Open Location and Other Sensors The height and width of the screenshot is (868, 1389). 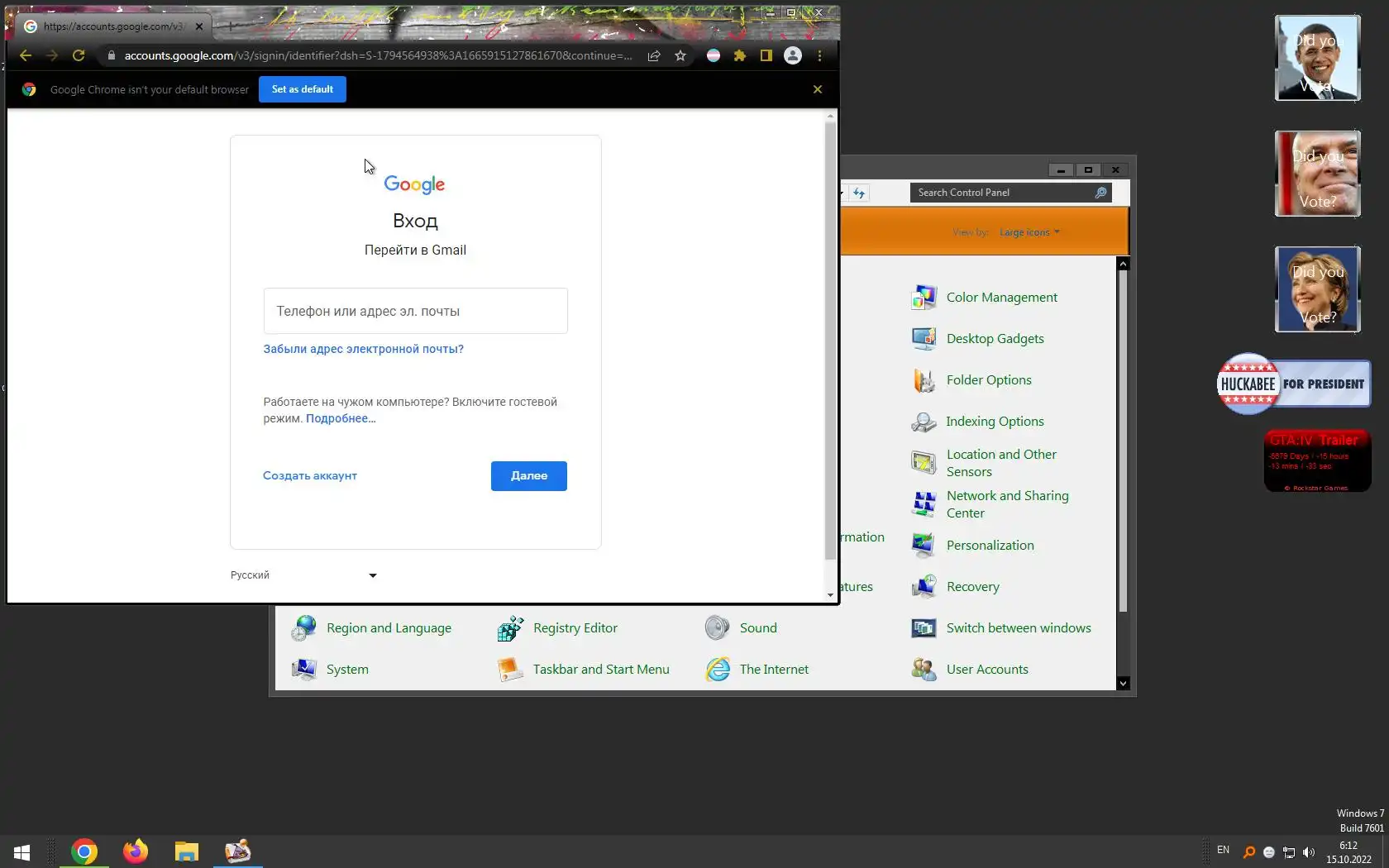click(x=984, y=463)
